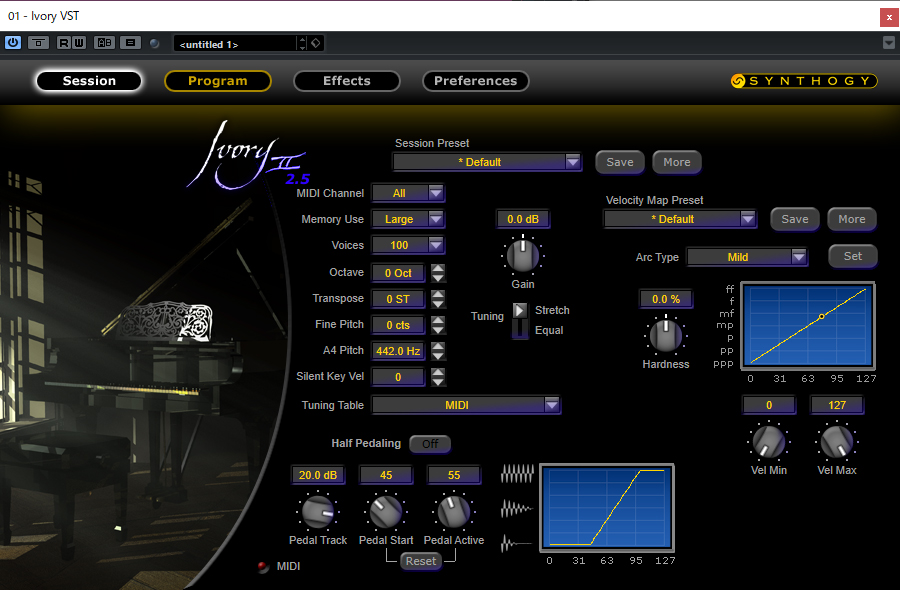Close the Ivory VST window
Screen dimensions: 900x590
889,18
